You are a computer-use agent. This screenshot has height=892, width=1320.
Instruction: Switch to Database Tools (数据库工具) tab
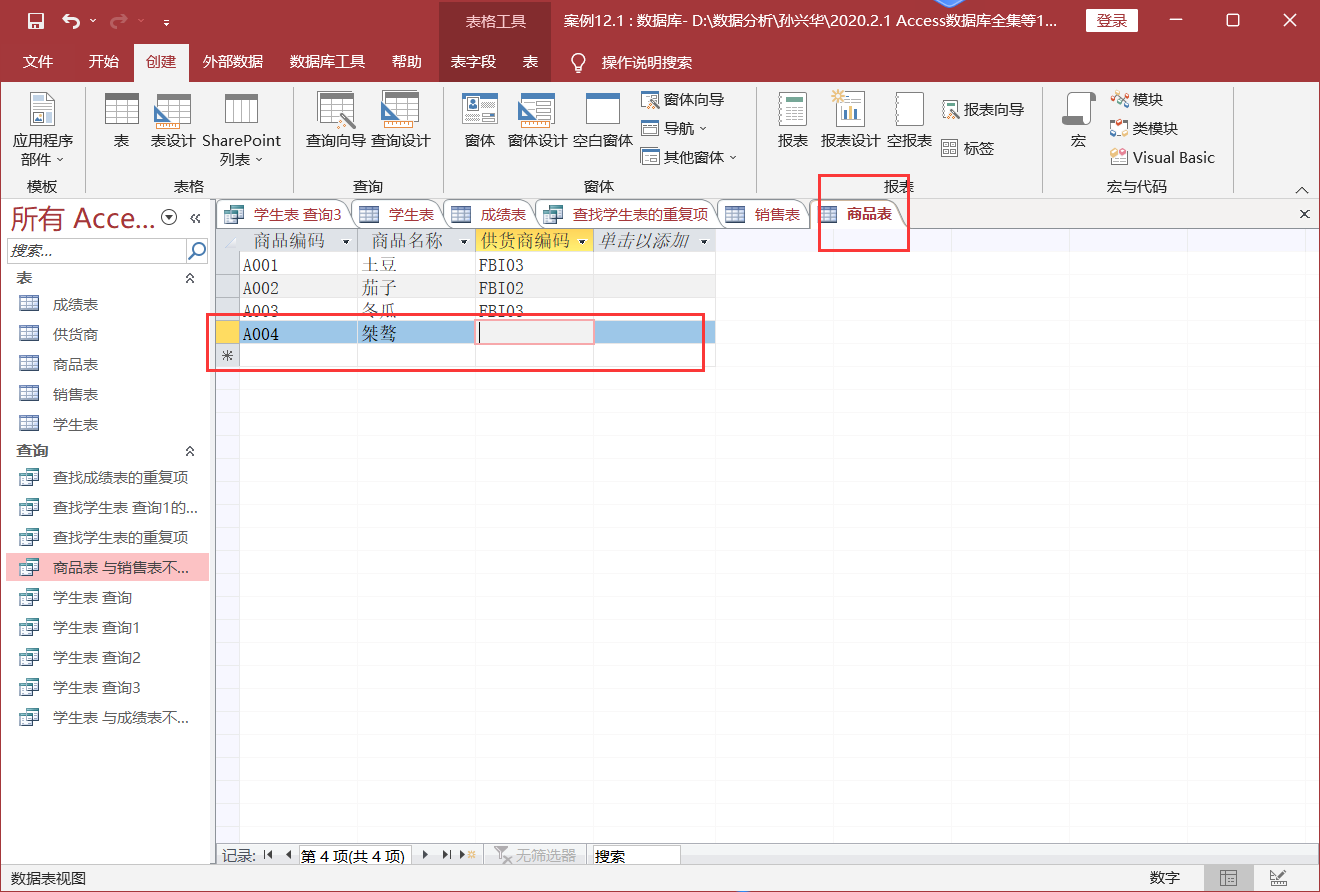pyautogui.click(x=327, y=62)
